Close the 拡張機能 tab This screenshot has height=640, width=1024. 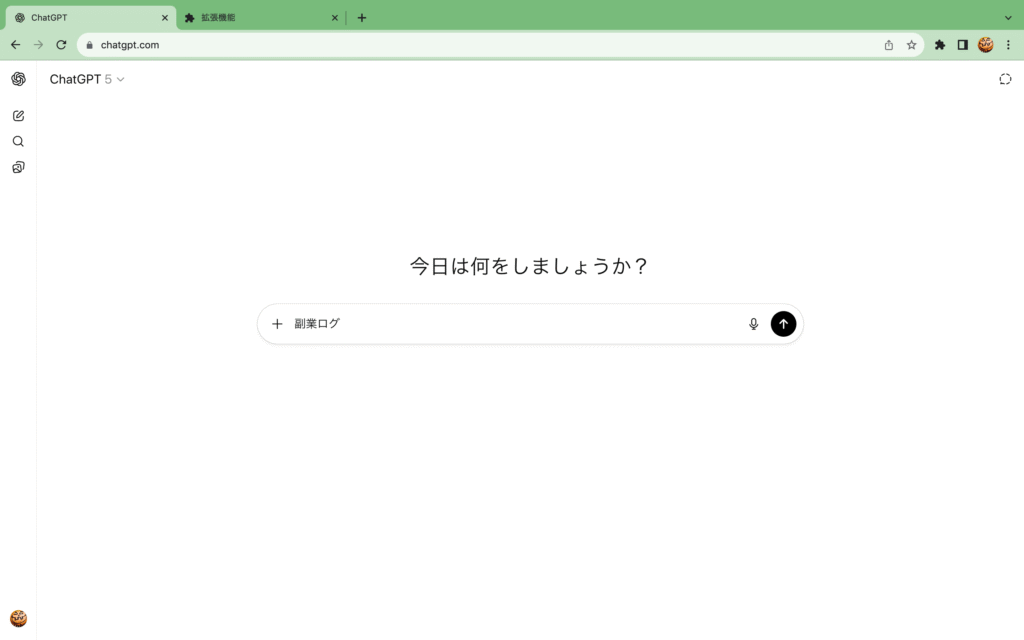click(x=334, y=18)
